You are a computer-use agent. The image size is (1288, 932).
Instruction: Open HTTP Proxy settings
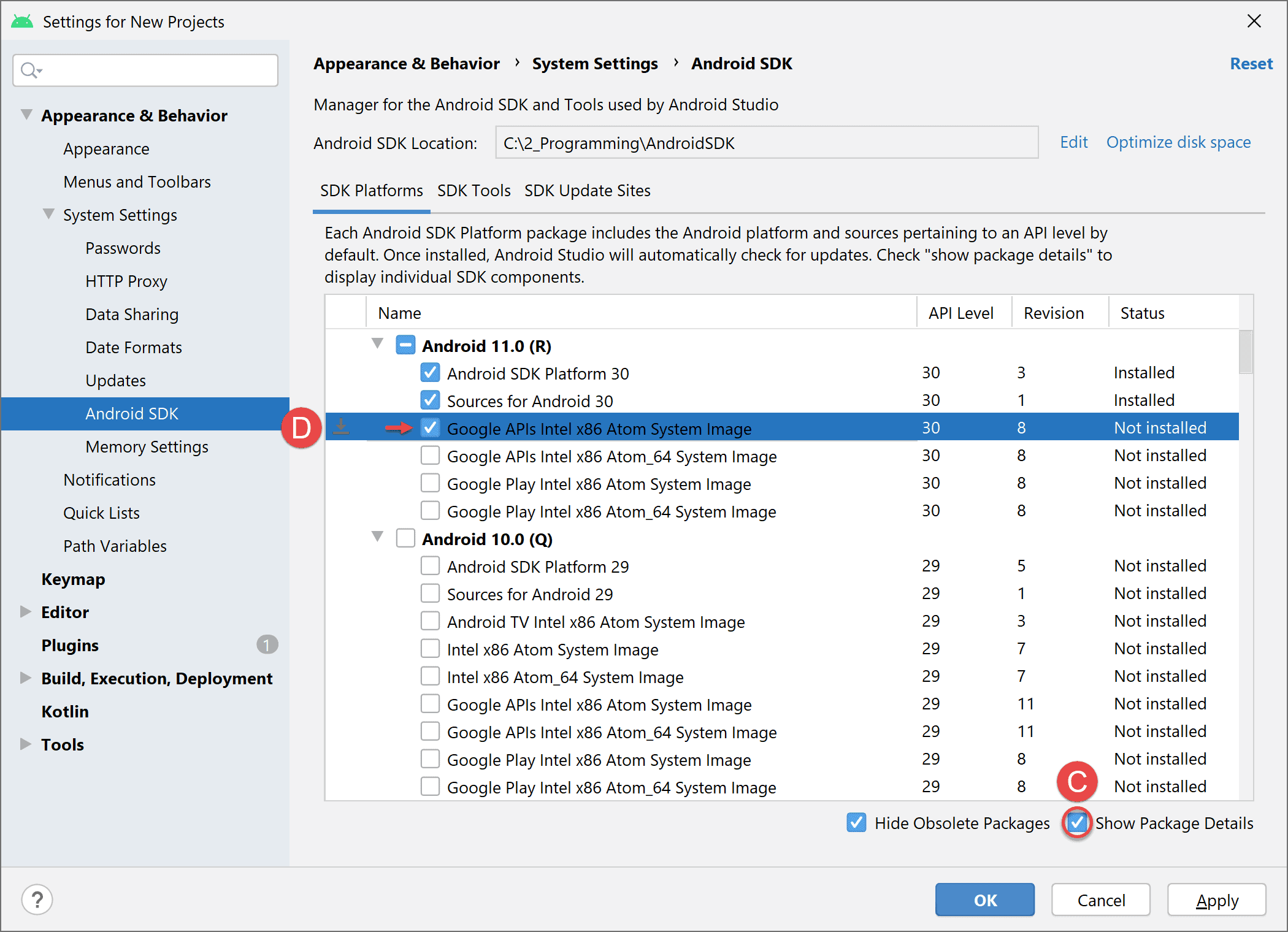tap(126, 281)
